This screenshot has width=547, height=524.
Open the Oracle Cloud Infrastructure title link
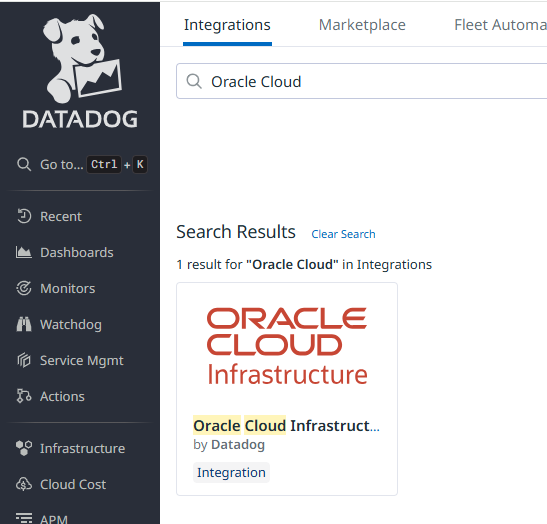286,426
